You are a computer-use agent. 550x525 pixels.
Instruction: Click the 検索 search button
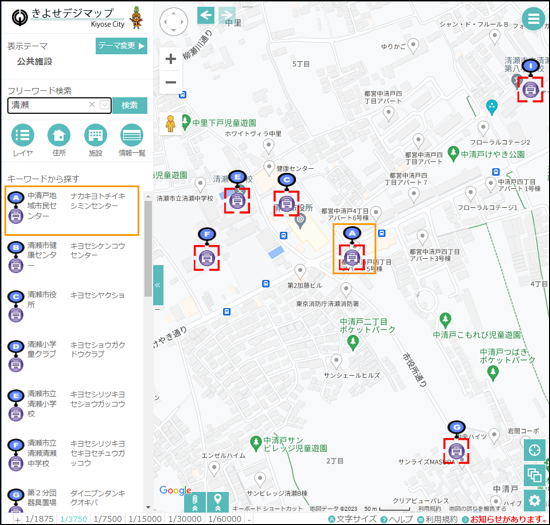click(x=130, y=105)
